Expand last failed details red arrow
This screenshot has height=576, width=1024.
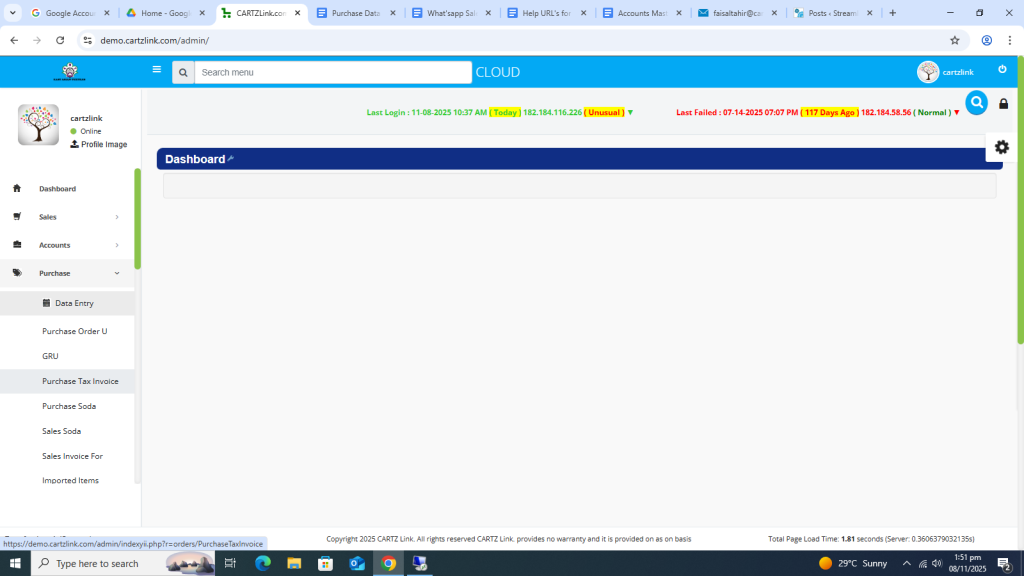957,113
